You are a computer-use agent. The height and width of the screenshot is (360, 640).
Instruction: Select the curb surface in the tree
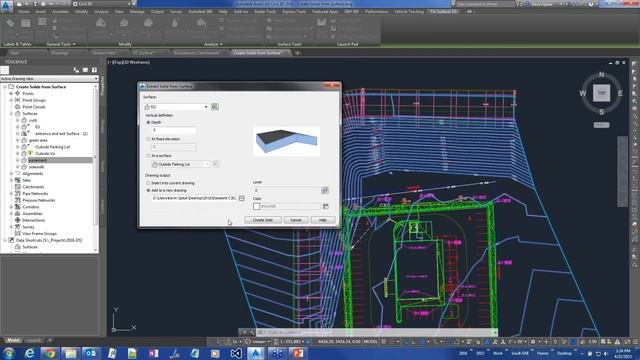click(x=33, y=120)
